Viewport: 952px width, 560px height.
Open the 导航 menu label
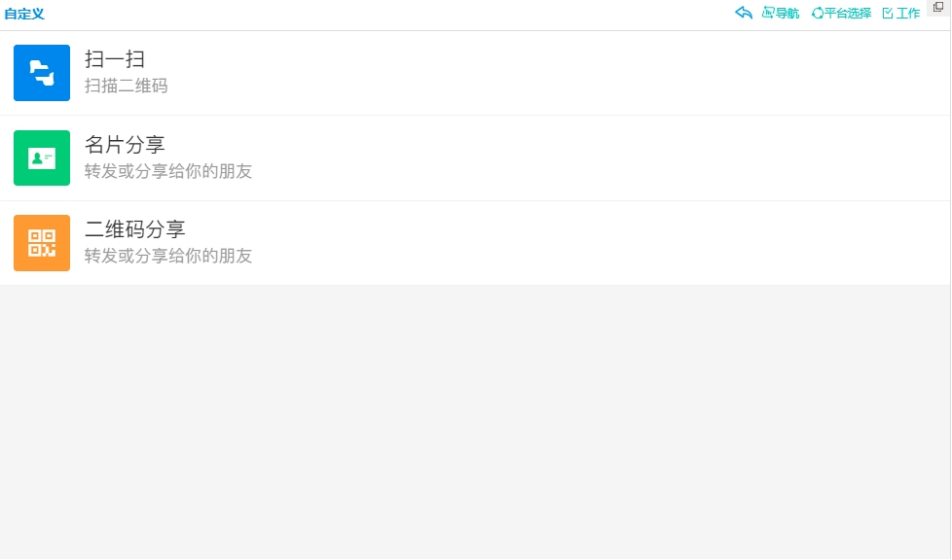click(787, 13)
